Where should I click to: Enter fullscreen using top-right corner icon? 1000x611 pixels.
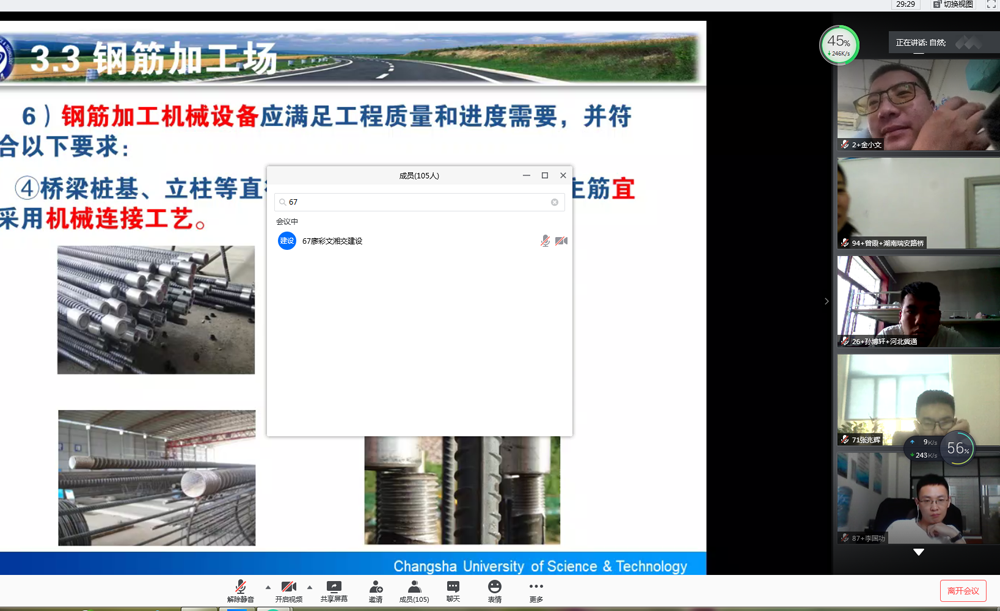tap(991, 5)
